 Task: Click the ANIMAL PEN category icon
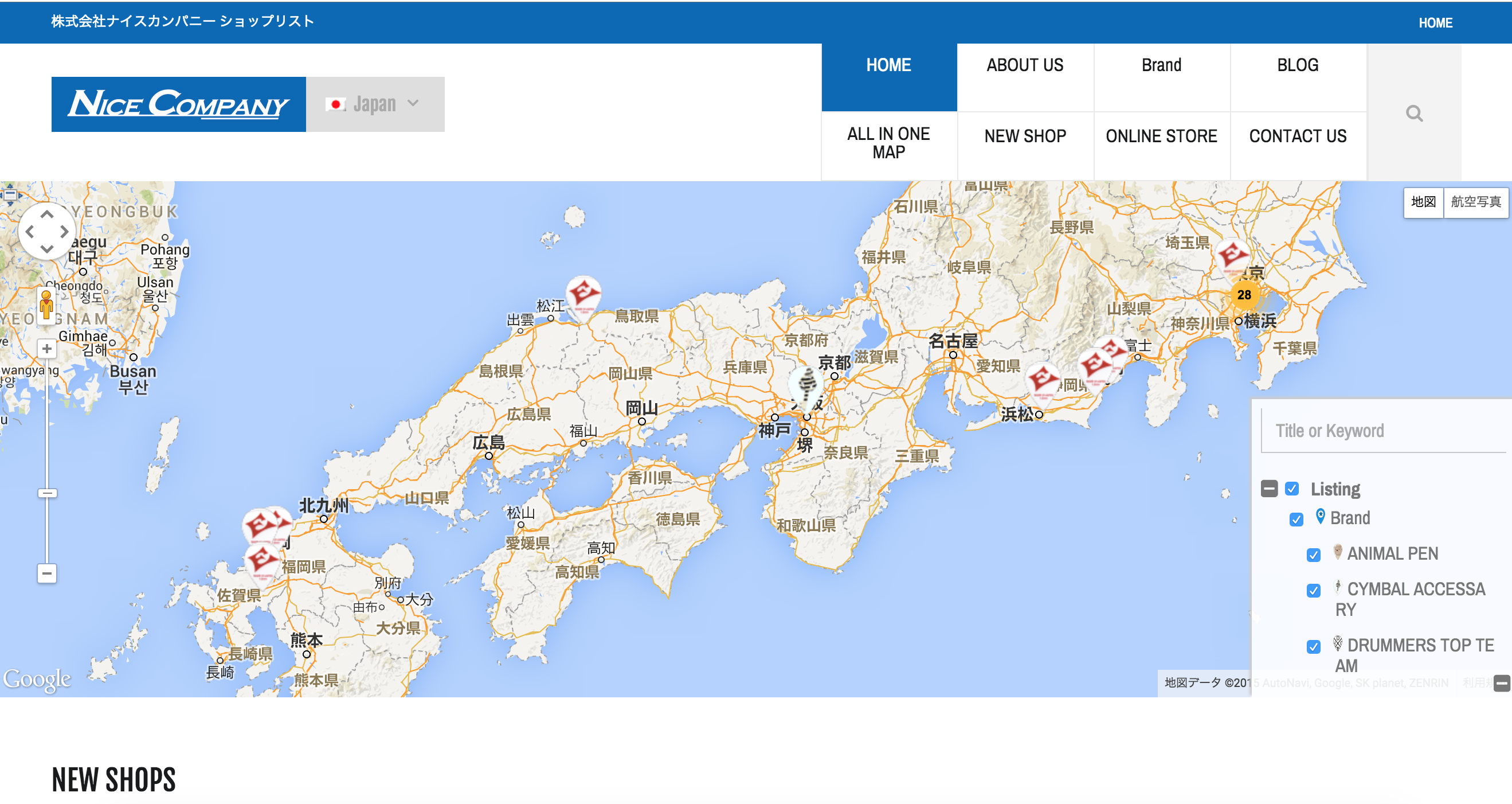(1338, 552)
